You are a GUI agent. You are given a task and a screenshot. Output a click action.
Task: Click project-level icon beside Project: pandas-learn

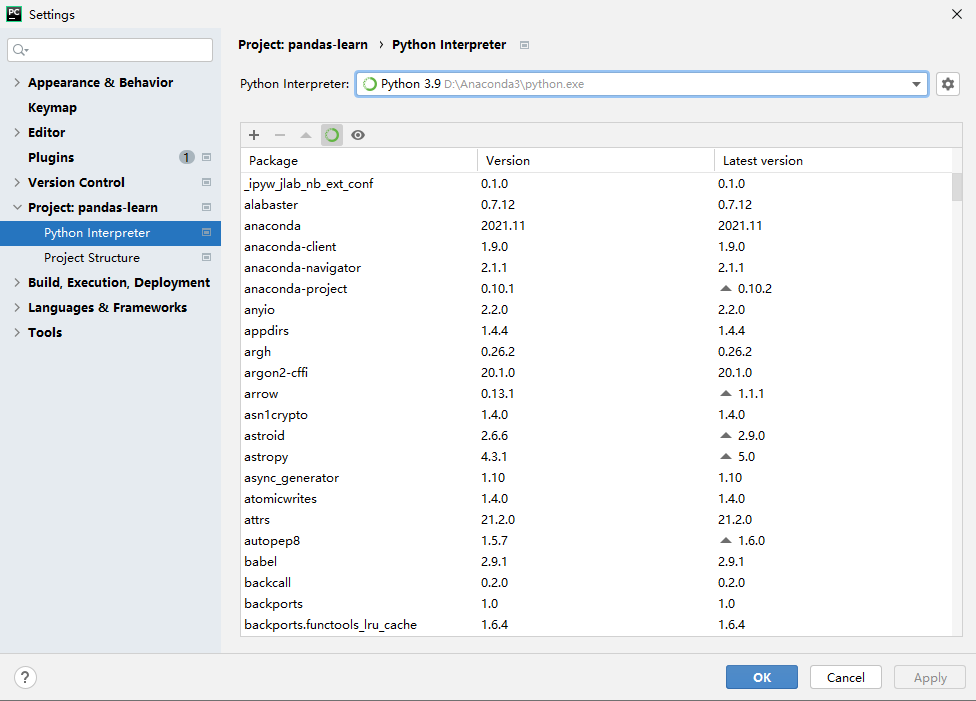[x=207, y=207]
